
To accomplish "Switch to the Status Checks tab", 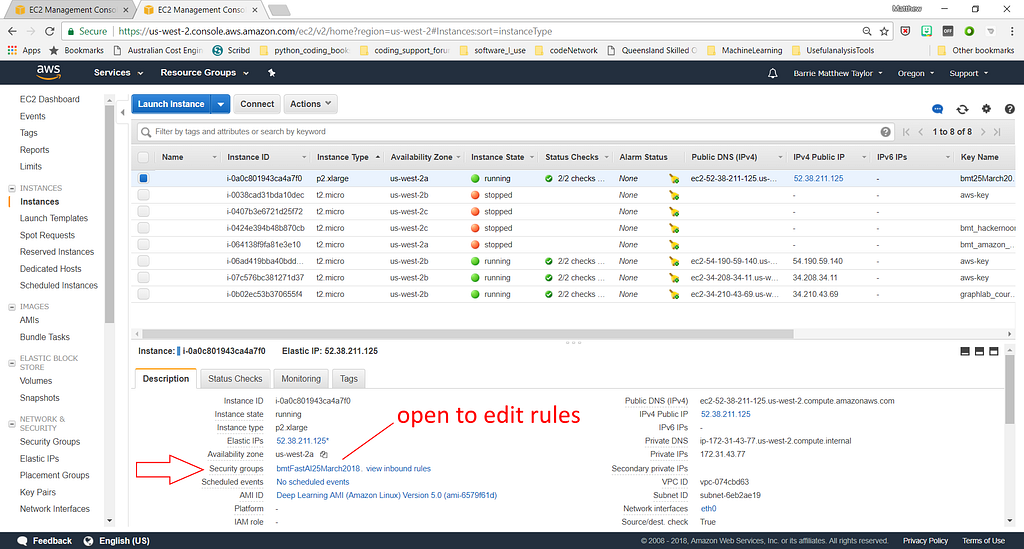I will click(x=235, y=379).
